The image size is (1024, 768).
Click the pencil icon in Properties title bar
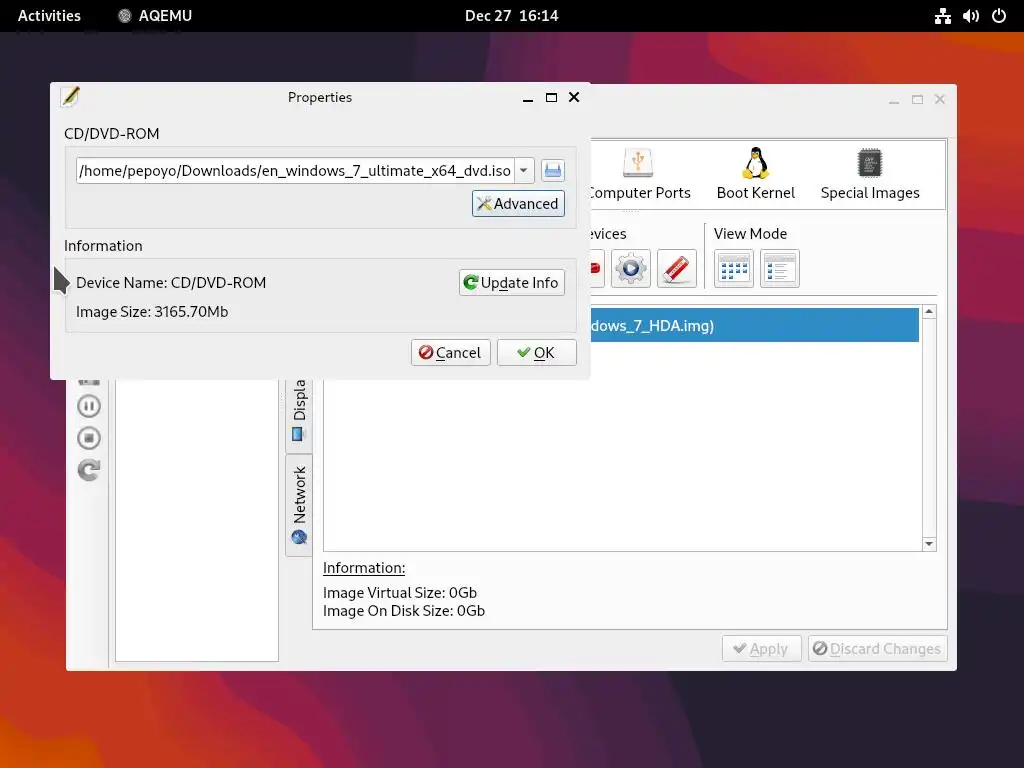[71, 97]
